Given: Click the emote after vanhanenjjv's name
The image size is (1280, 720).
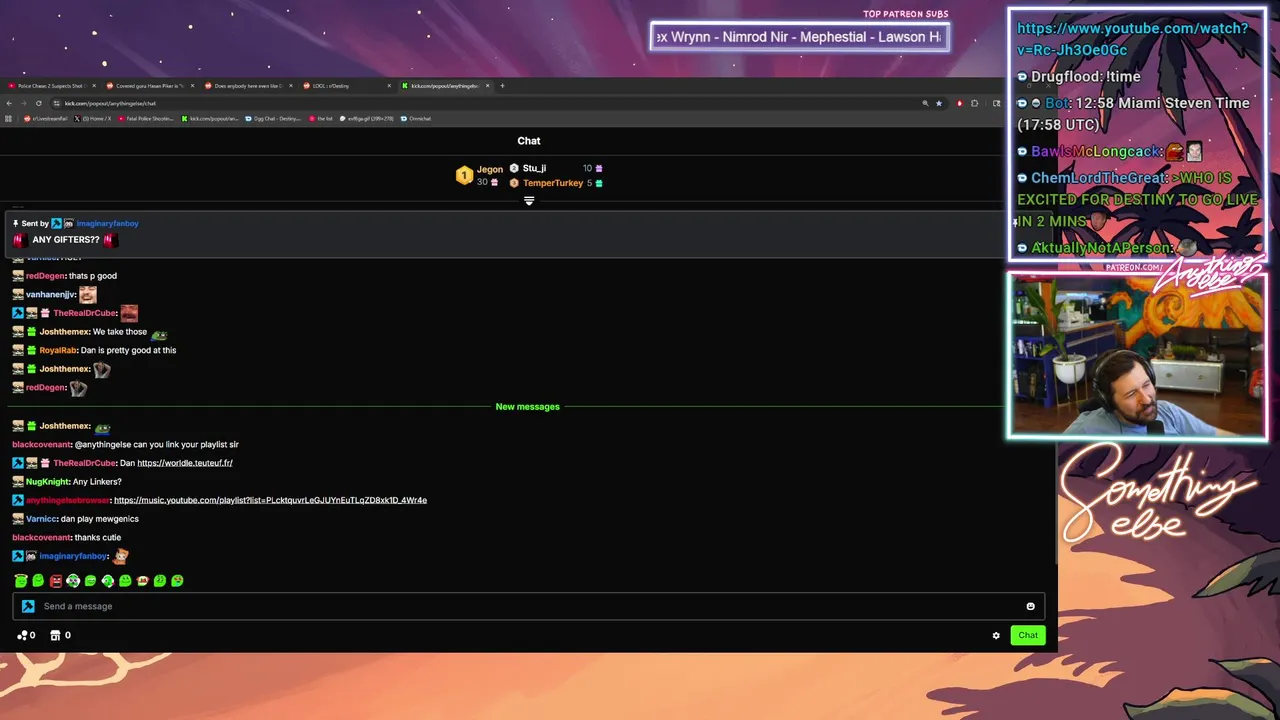Looking at the screenshot, I should 88,294.
